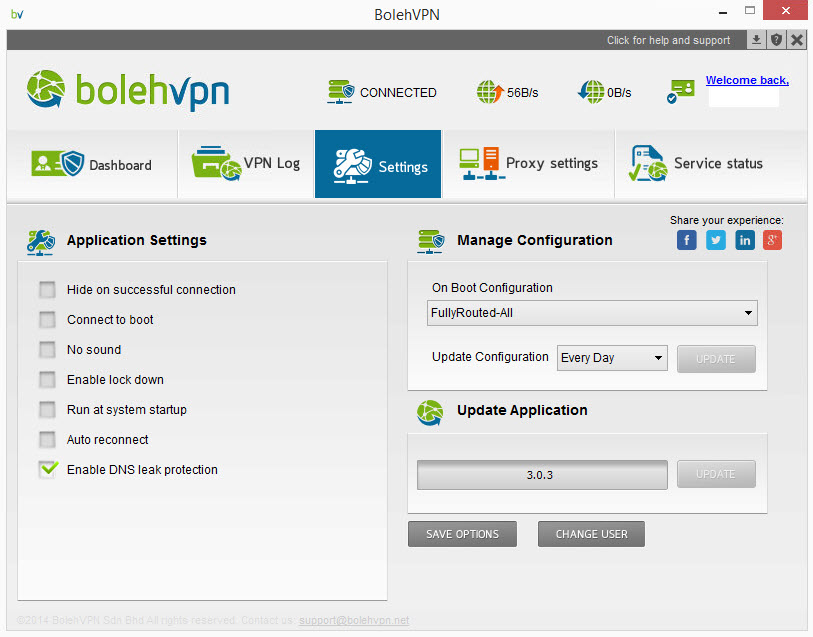Click the 0B/s download speed value
Viewport: 813px width, 637px height.
pos(619,93)
